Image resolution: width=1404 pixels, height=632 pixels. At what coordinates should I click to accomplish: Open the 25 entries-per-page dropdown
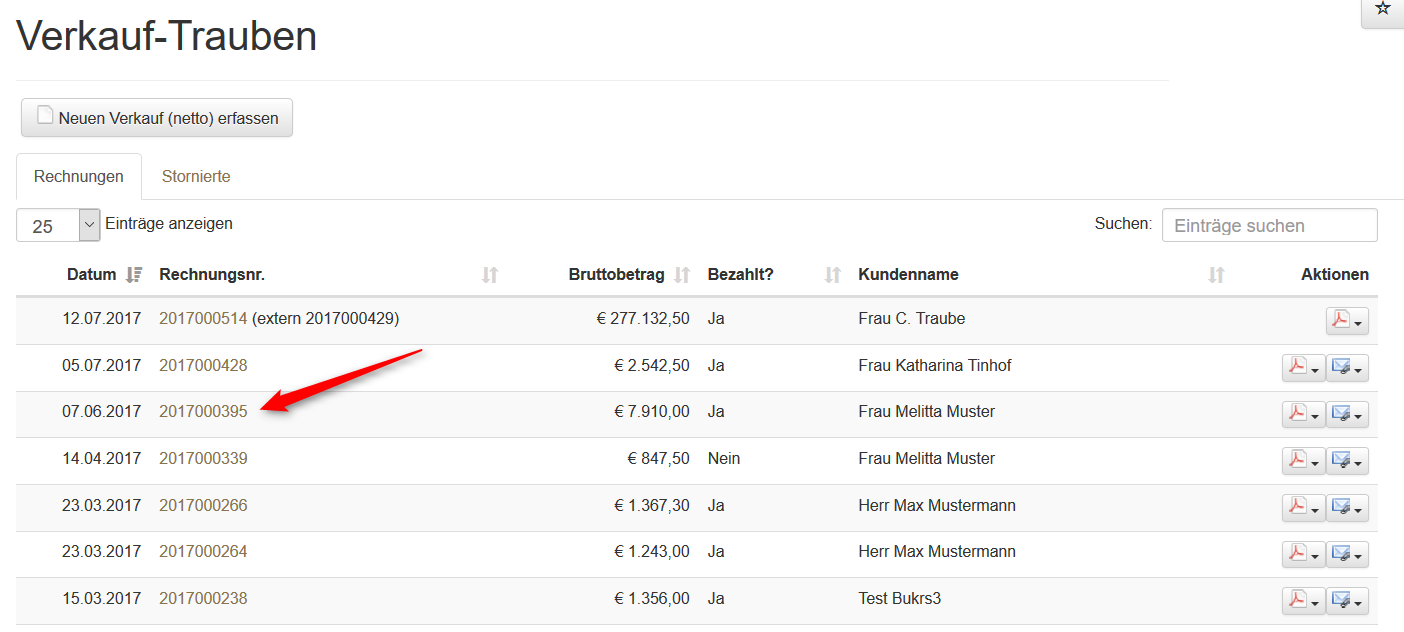pos(58,225)
